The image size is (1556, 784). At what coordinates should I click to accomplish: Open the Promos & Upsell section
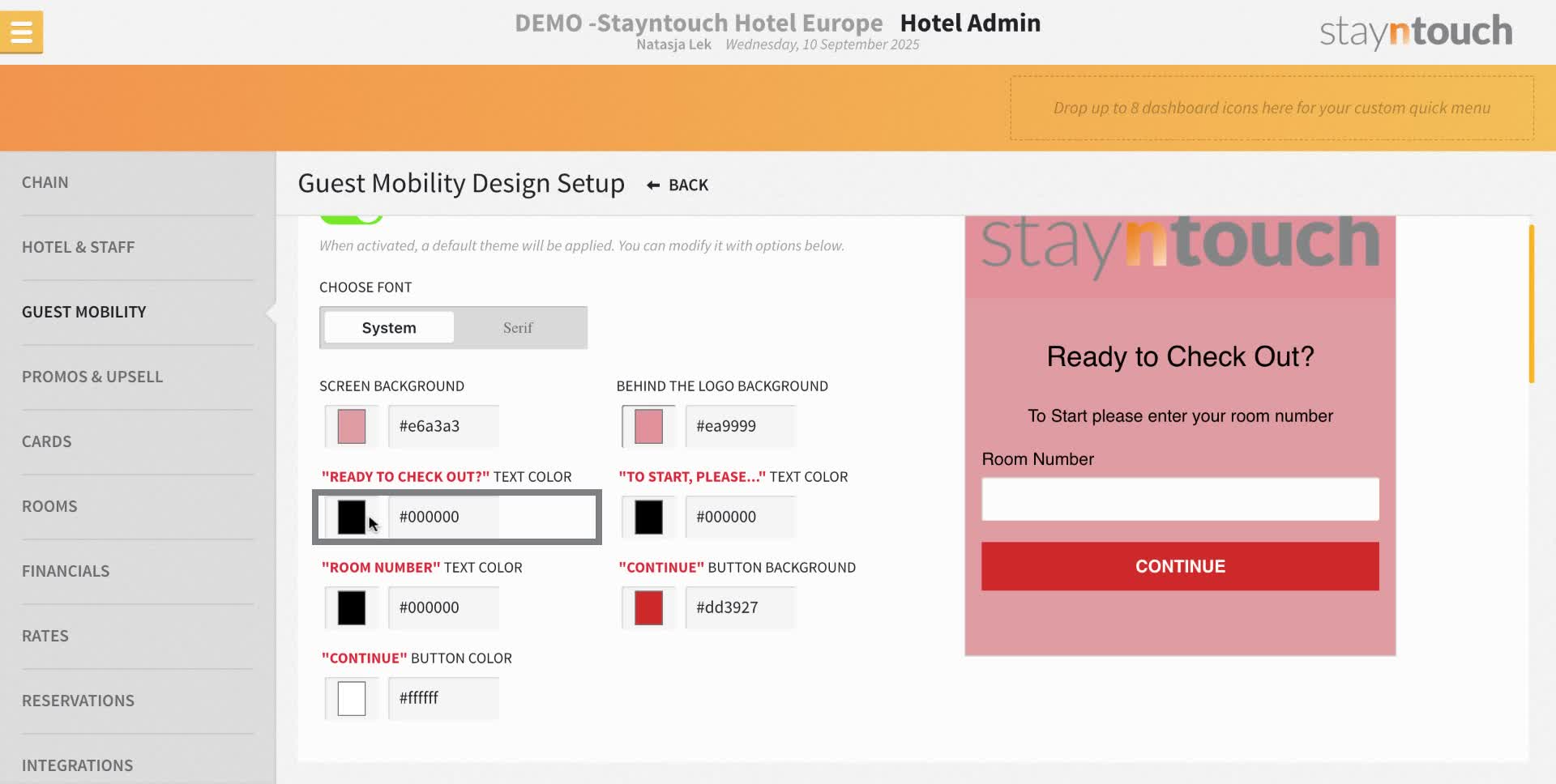pyautogui.click(x=92, y=377)
